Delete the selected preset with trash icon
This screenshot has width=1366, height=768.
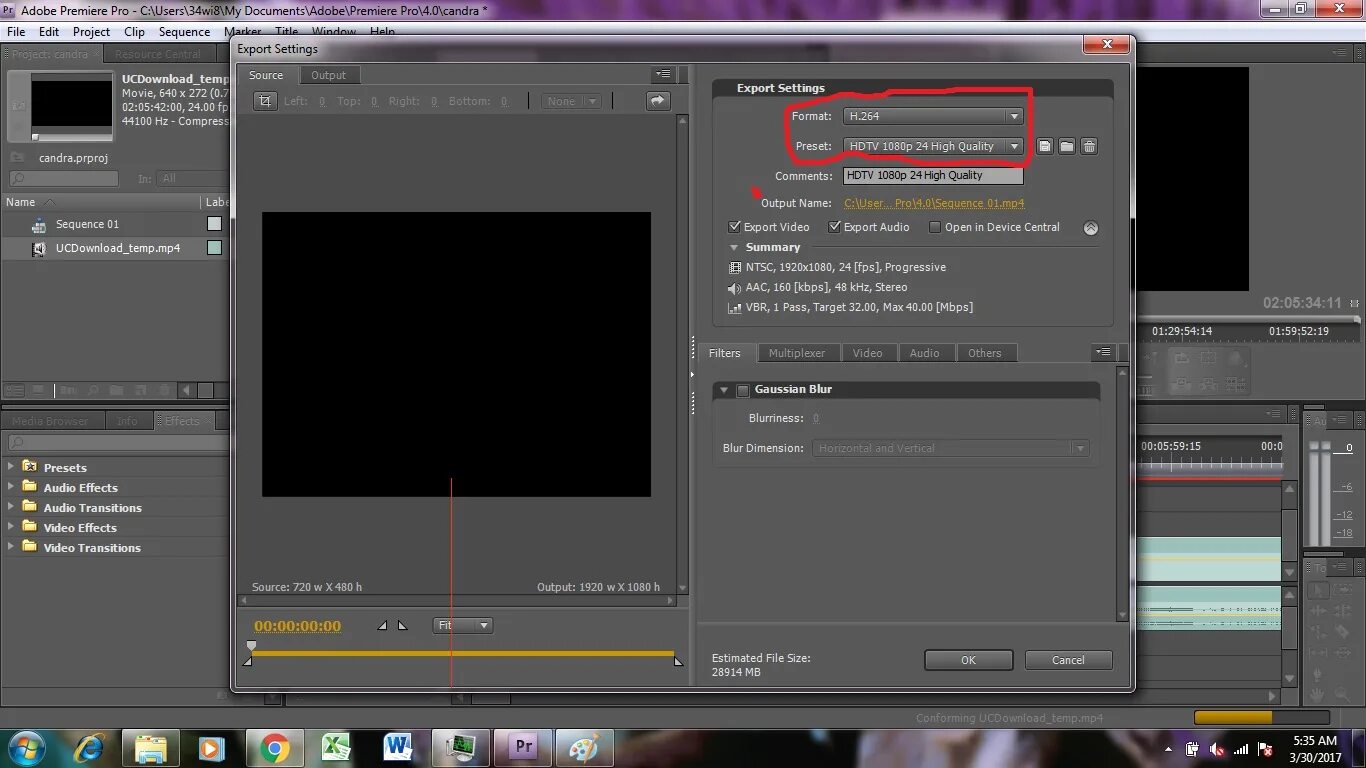click(x=1090, y=146)
